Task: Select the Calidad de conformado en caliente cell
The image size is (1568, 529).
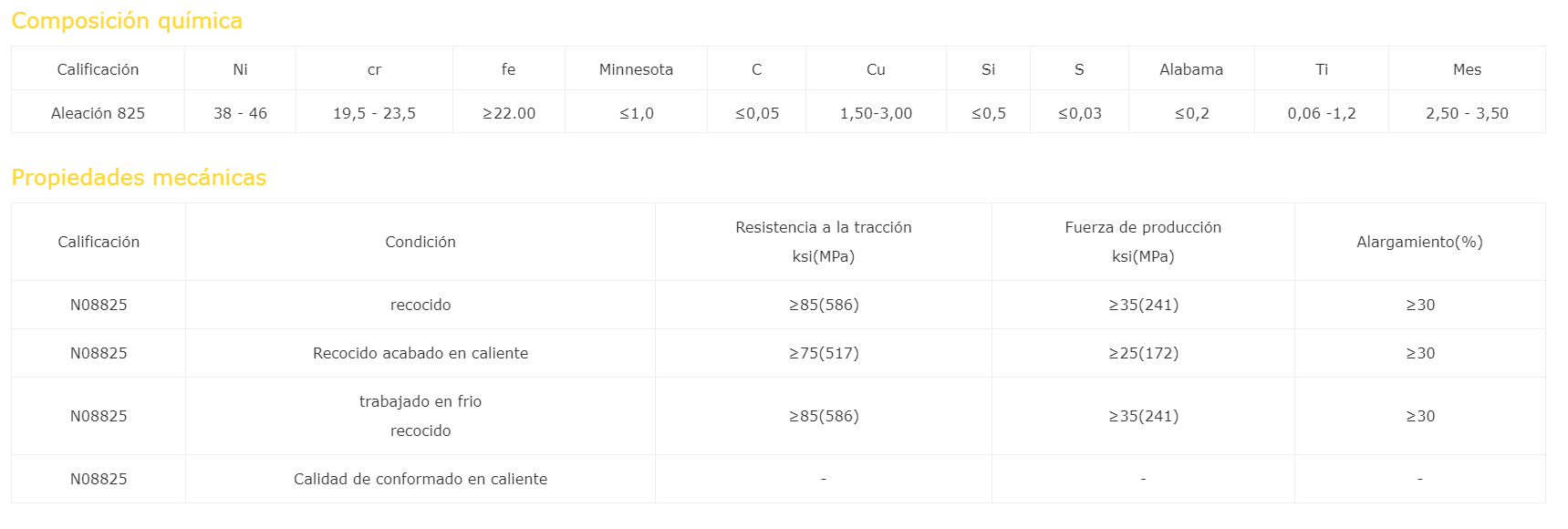Action: 421,479
